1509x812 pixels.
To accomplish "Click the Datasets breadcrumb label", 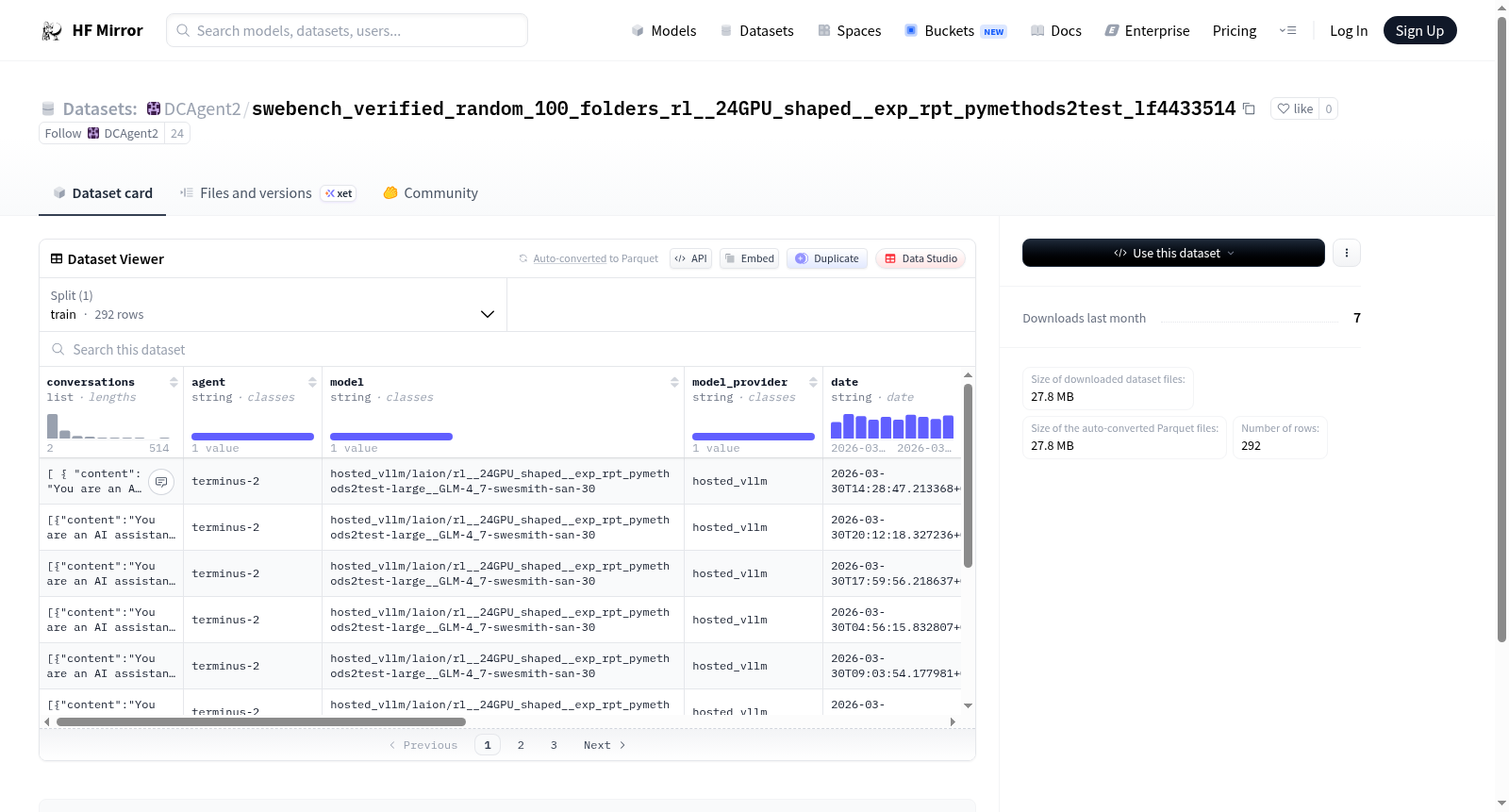I will click(99, 108).
